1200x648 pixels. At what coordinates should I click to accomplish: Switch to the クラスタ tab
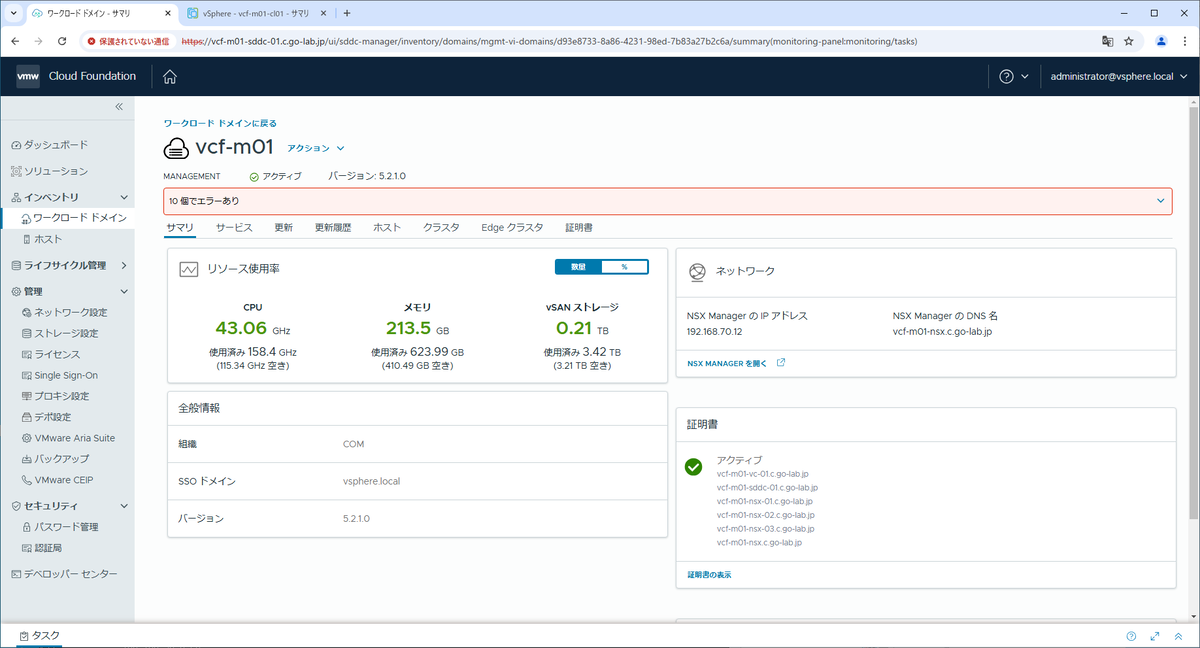tap(441, 228)
